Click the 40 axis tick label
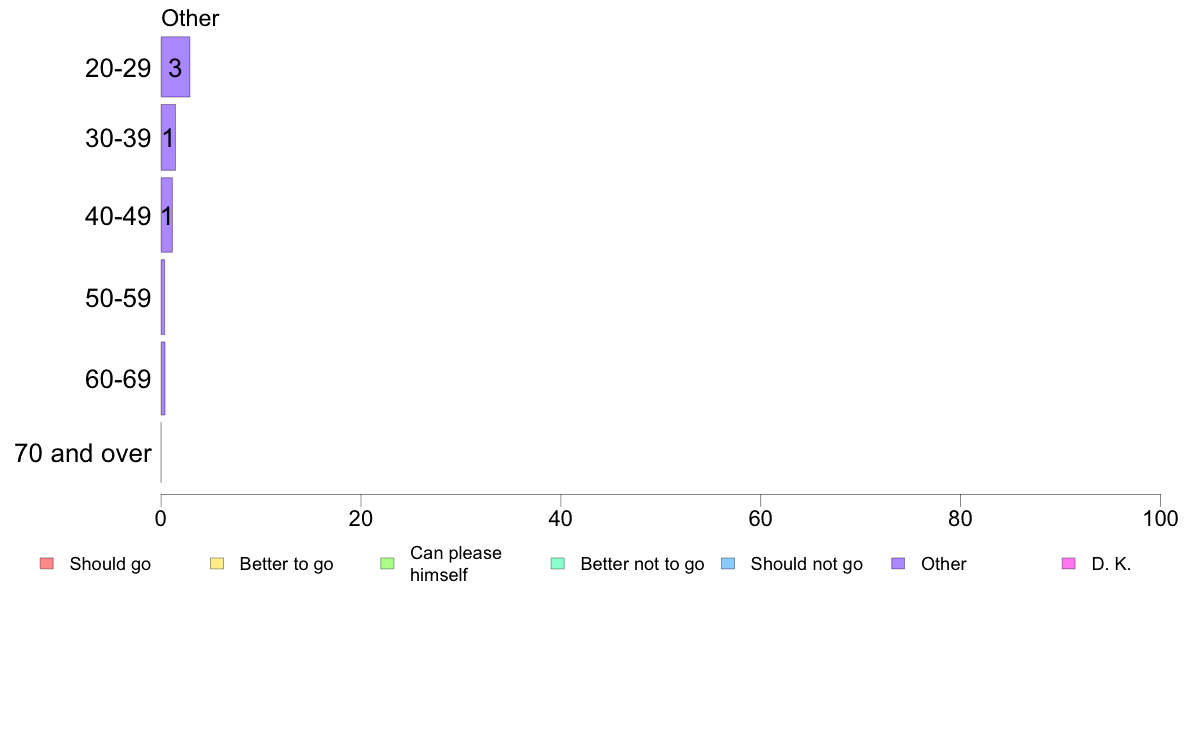 click(561, 518)
